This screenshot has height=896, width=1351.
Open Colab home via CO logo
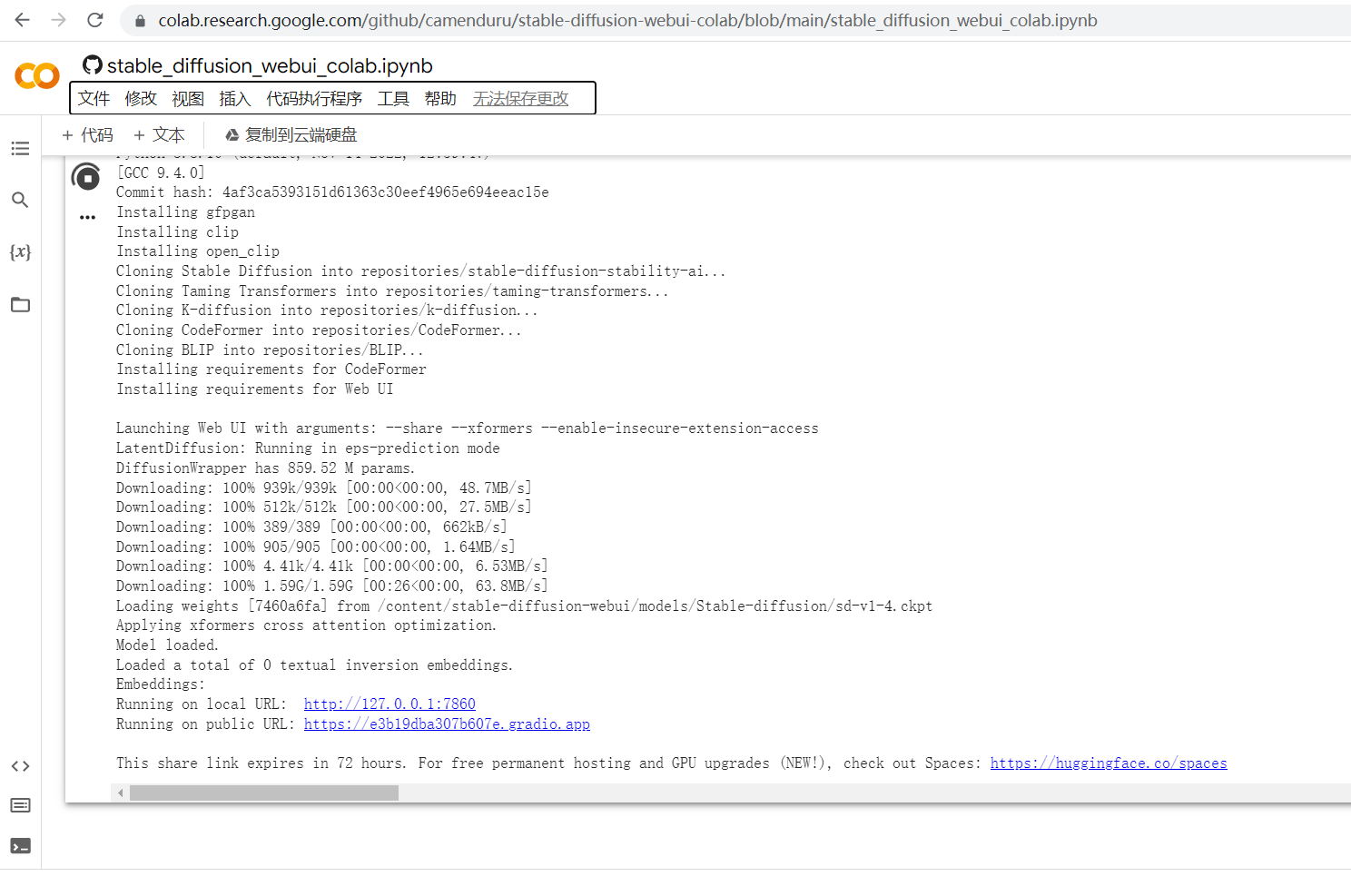[x=37, y=76]
